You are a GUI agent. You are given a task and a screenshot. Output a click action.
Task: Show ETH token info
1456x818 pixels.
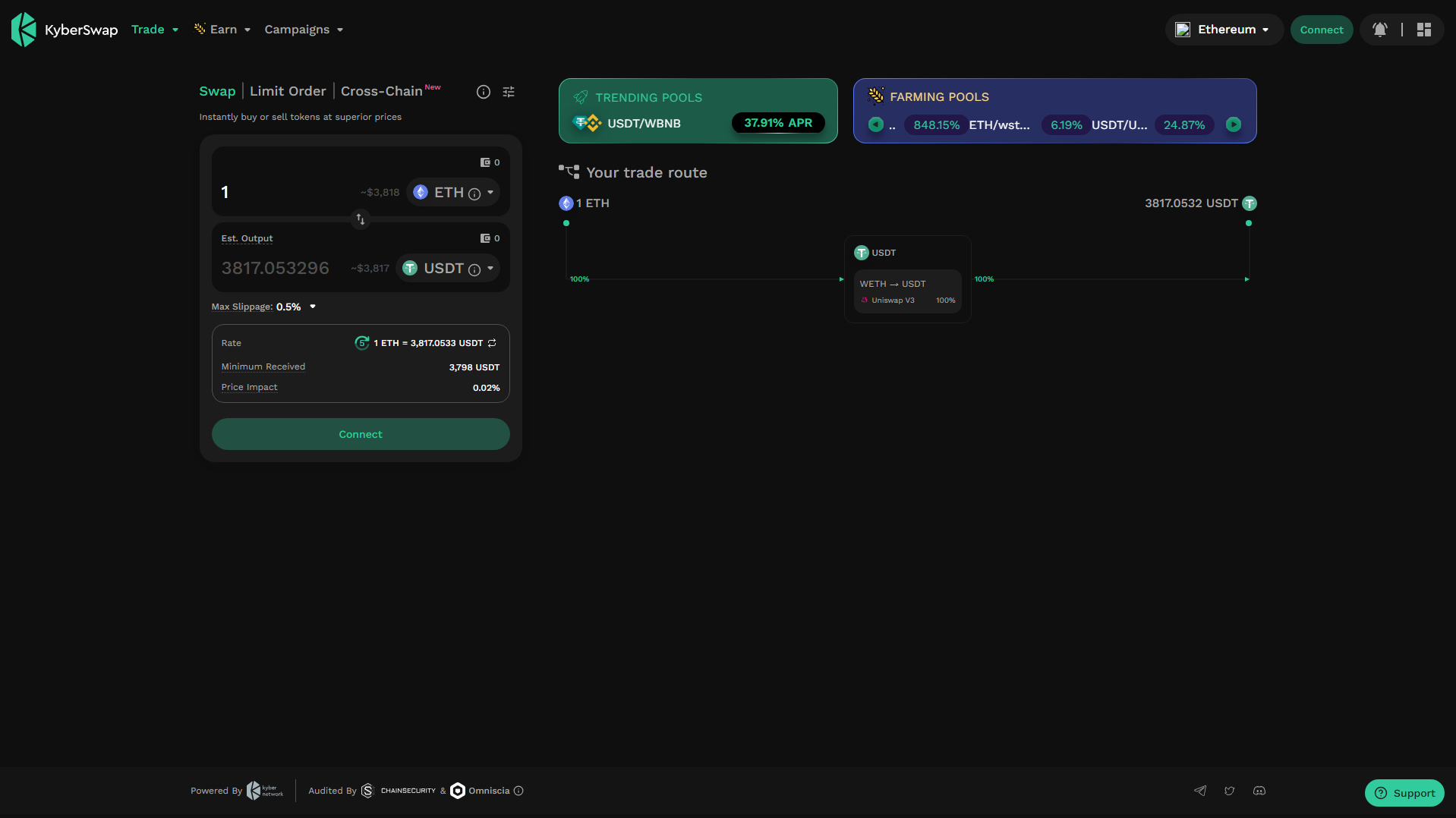474,193
